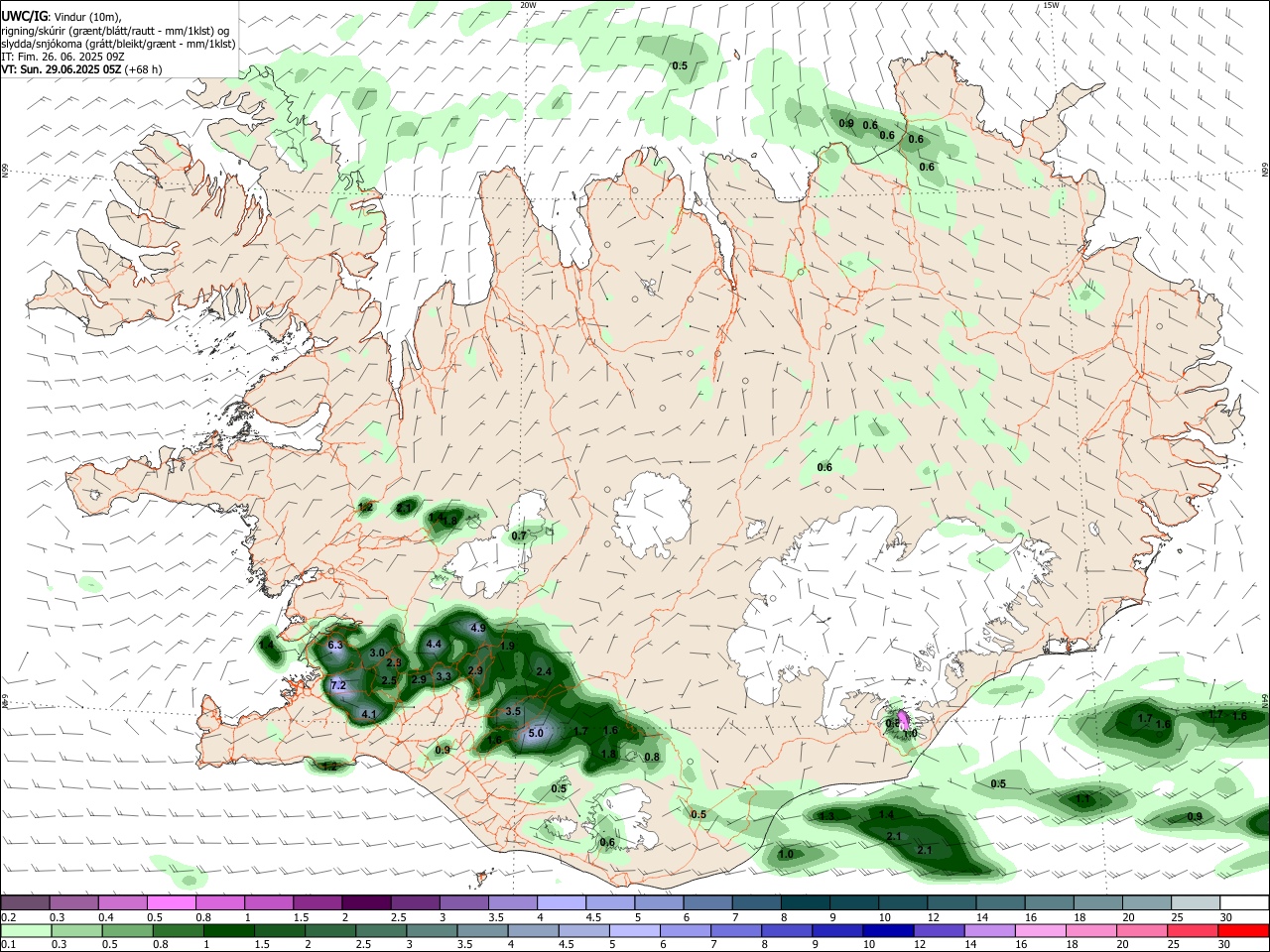1270x952 pixels.
Task: Click the 2.4 precipitation value
Action: tap(543, 671)
